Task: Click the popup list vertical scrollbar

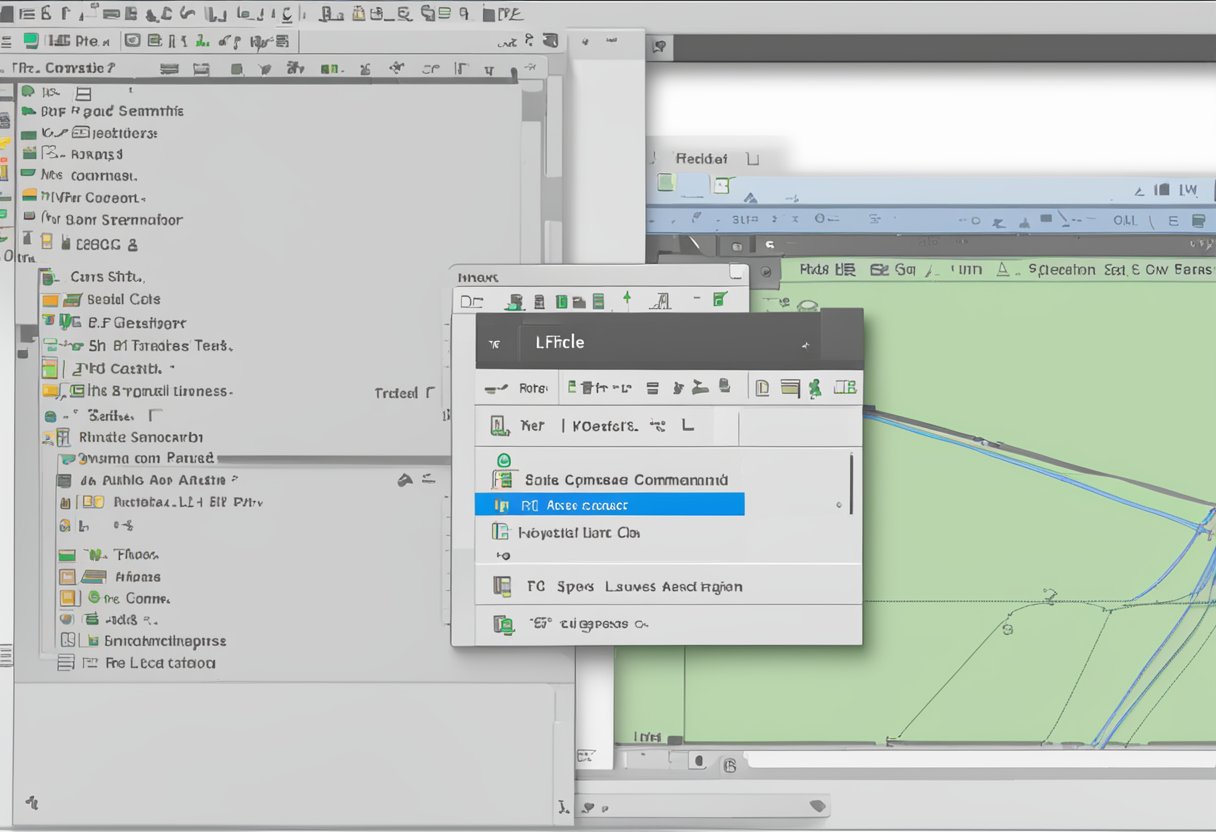Action: pyautogui.click(x=851, y=483)
